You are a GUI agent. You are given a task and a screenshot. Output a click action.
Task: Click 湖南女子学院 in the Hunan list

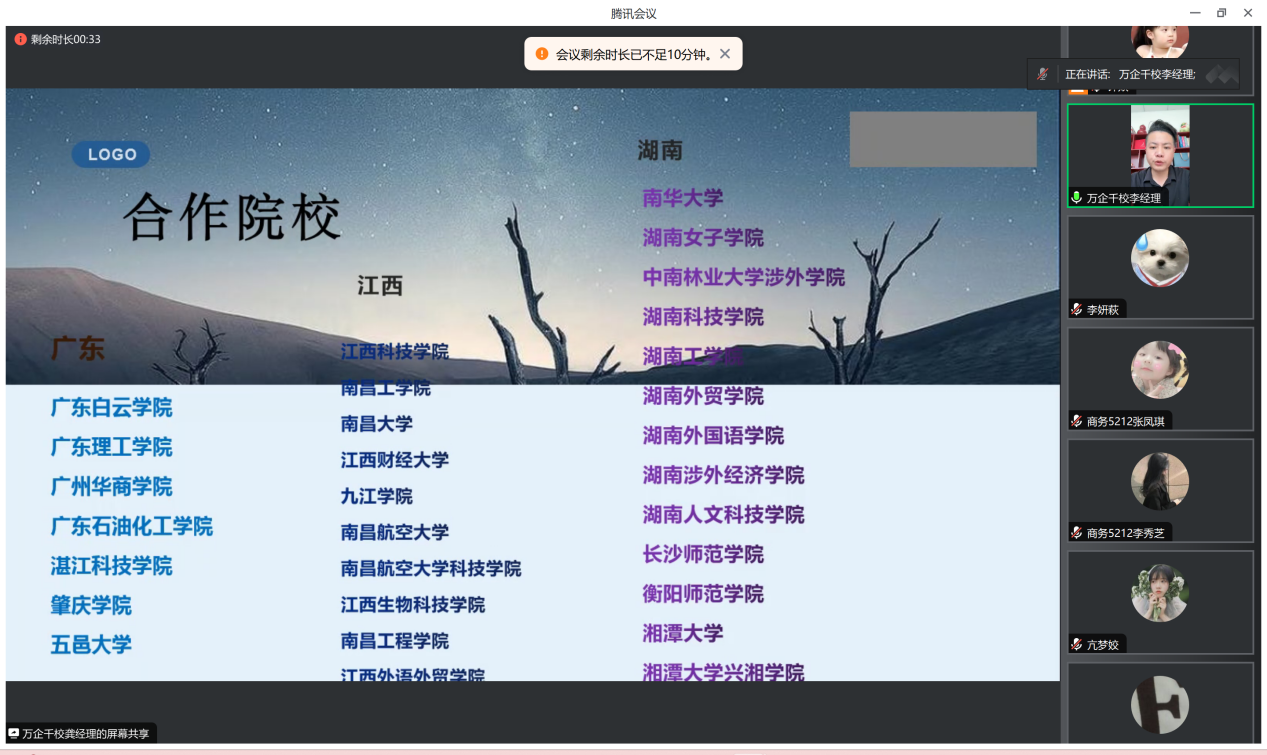pyautogui.click(x=703, y=238)
